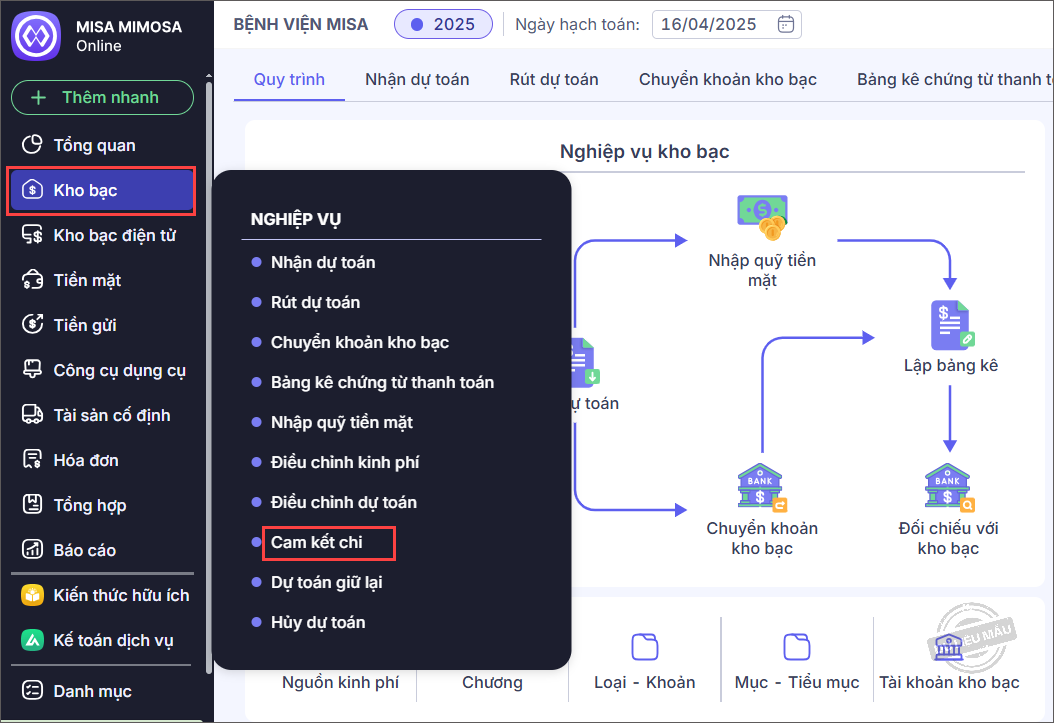
Task: Choose Dự toán giữ lại menu item
Action: tap(326, 582)
